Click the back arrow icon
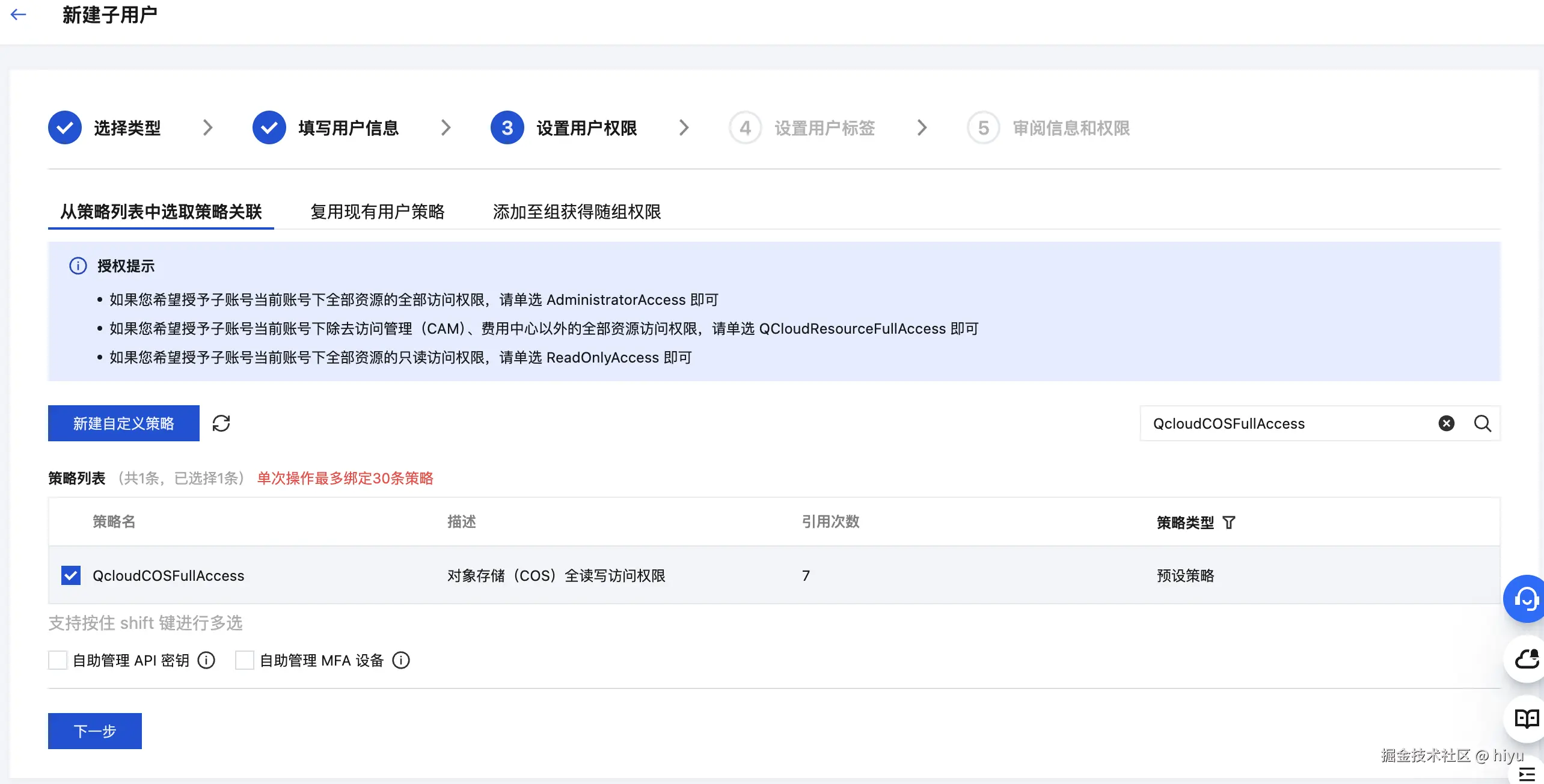Image resolution: width=1544 pixels, height=784 pixels. point(19,14)
